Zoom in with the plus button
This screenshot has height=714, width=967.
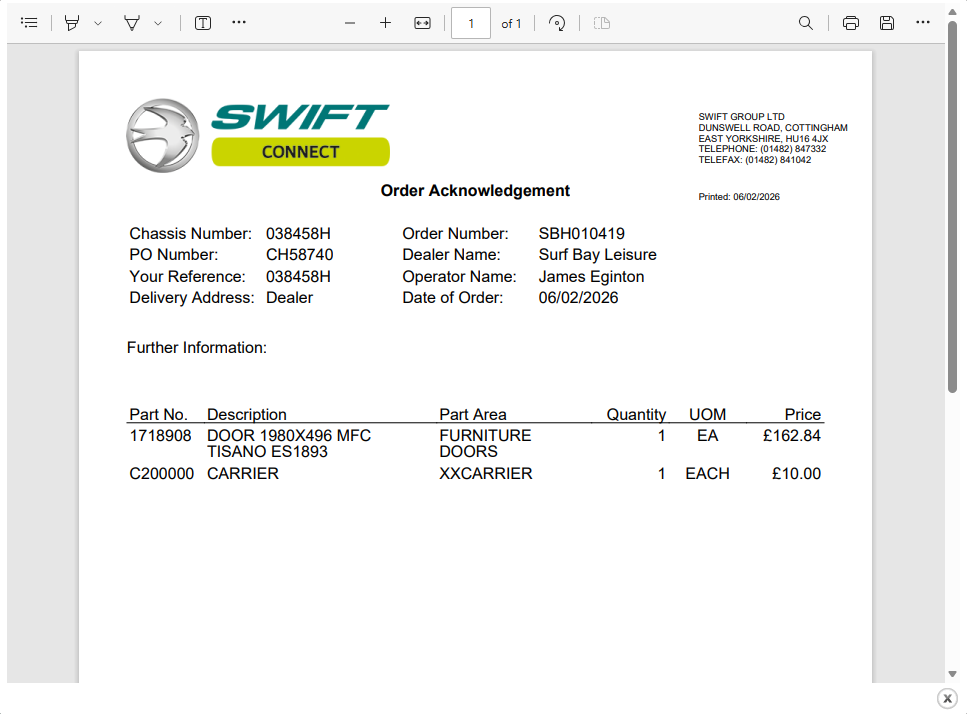click(385, 23)
